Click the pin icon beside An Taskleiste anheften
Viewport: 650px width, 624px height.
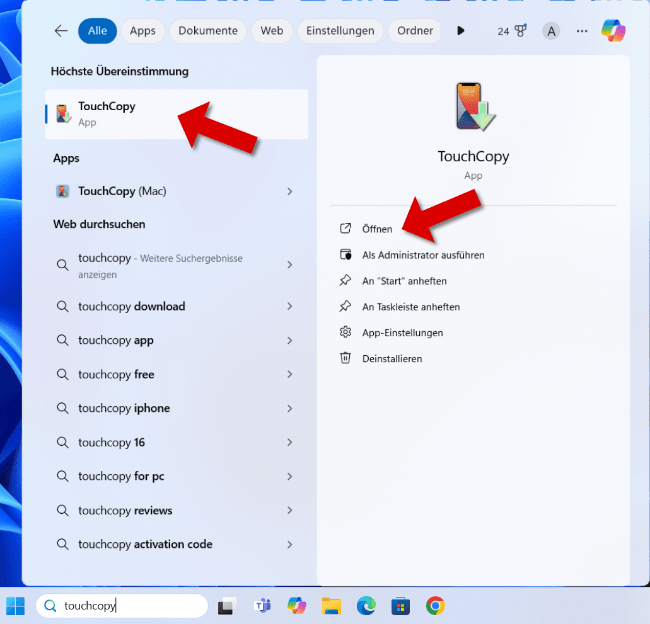point(345,306)
